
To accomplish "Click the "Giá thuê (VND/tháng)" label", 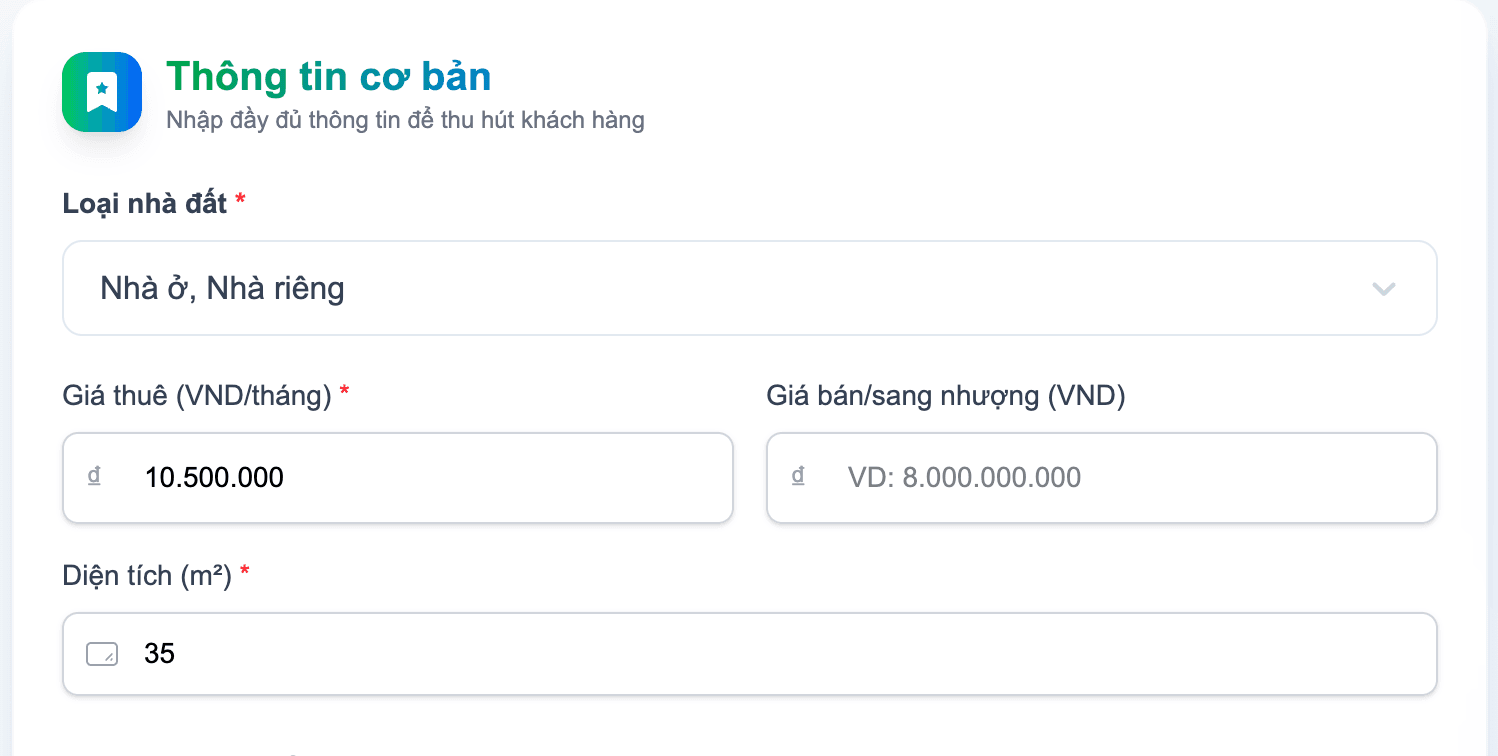I will click(197, 396).
